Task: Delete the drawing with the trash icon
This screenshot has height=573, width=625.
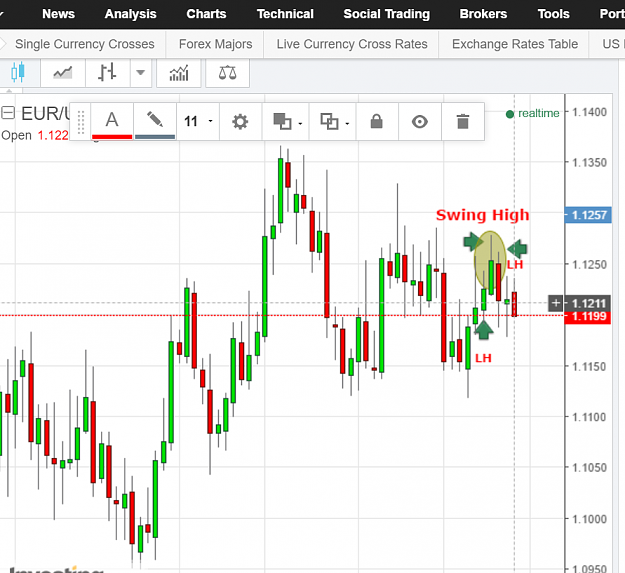Action: 463,121
